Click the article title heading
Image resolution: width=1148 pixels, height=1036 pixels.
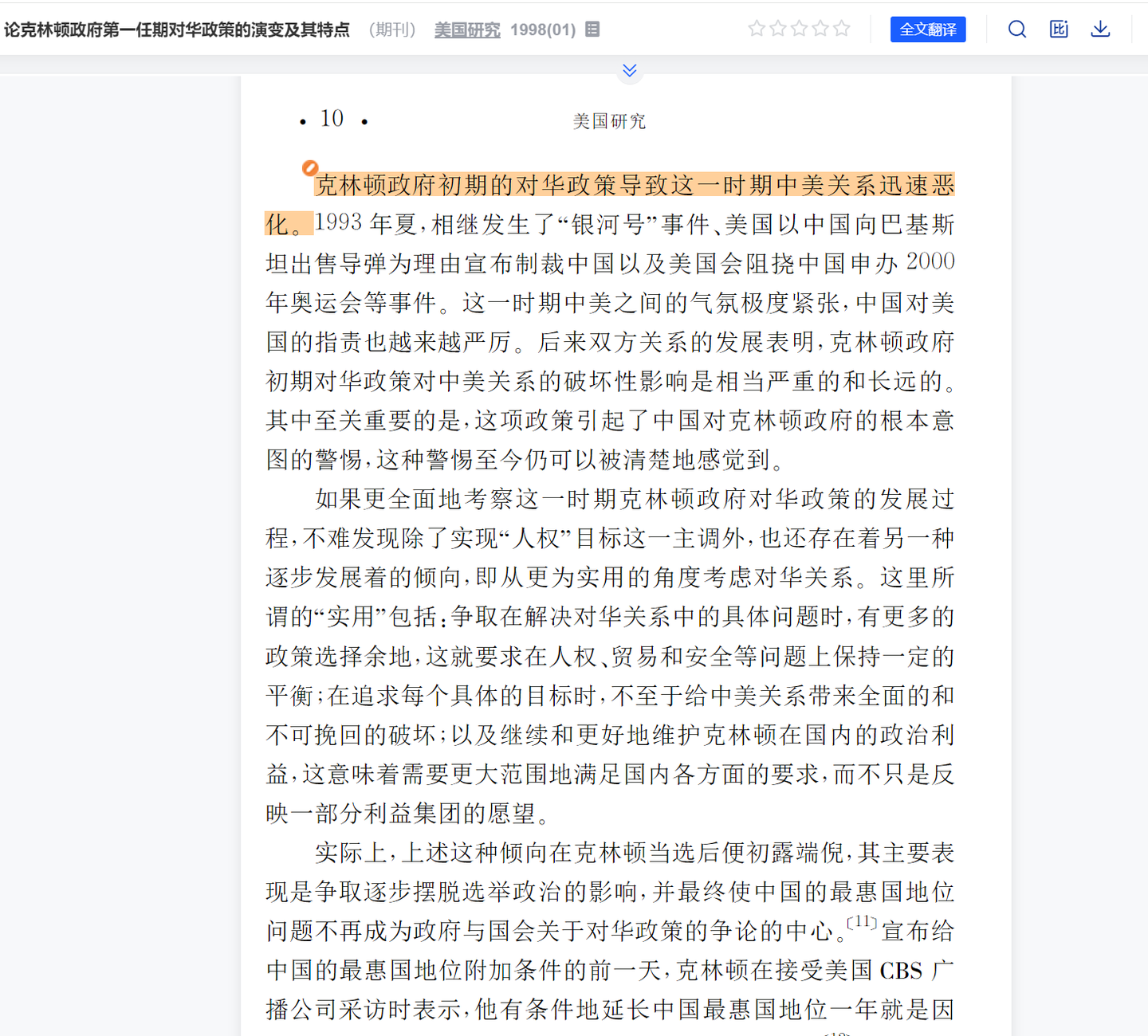point(177,29)
